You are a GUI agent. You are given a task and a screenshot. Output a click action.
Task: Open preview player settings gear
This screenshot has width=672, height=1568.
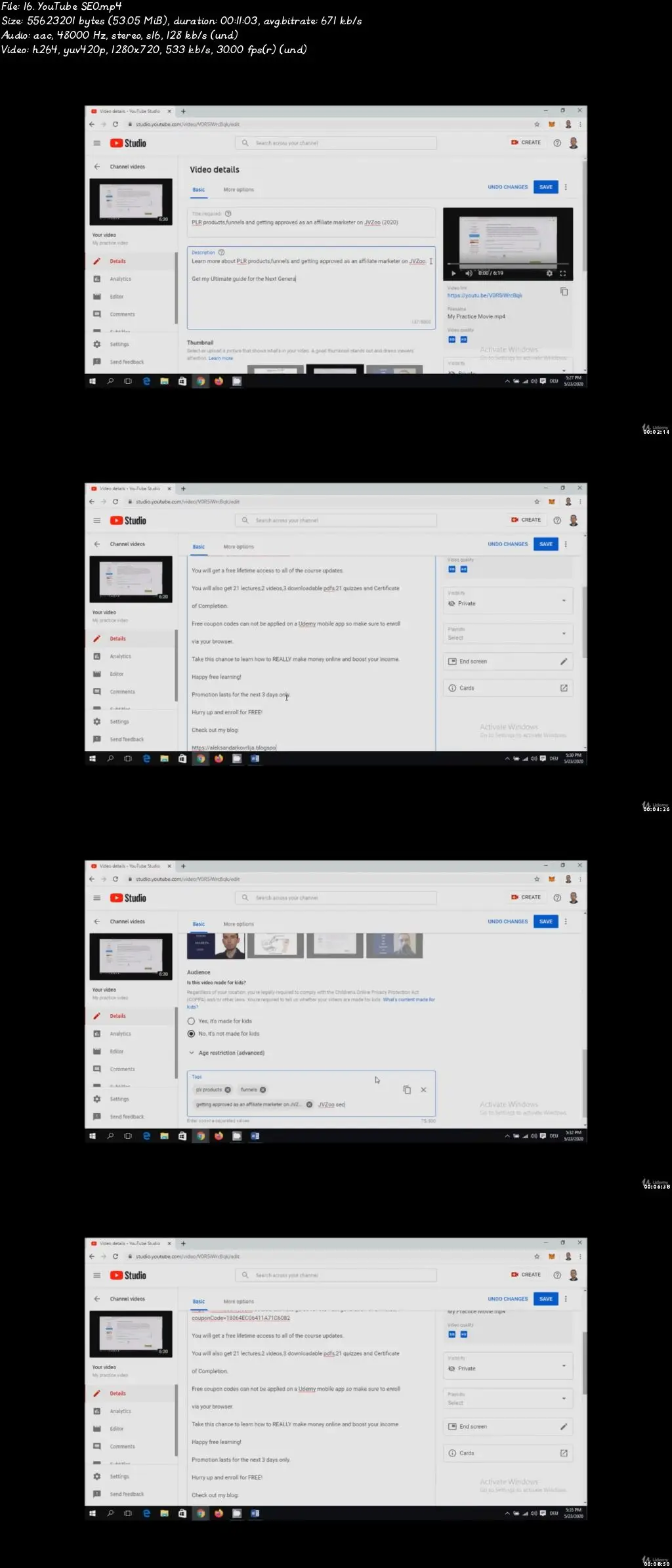click(x=549, y=273)
